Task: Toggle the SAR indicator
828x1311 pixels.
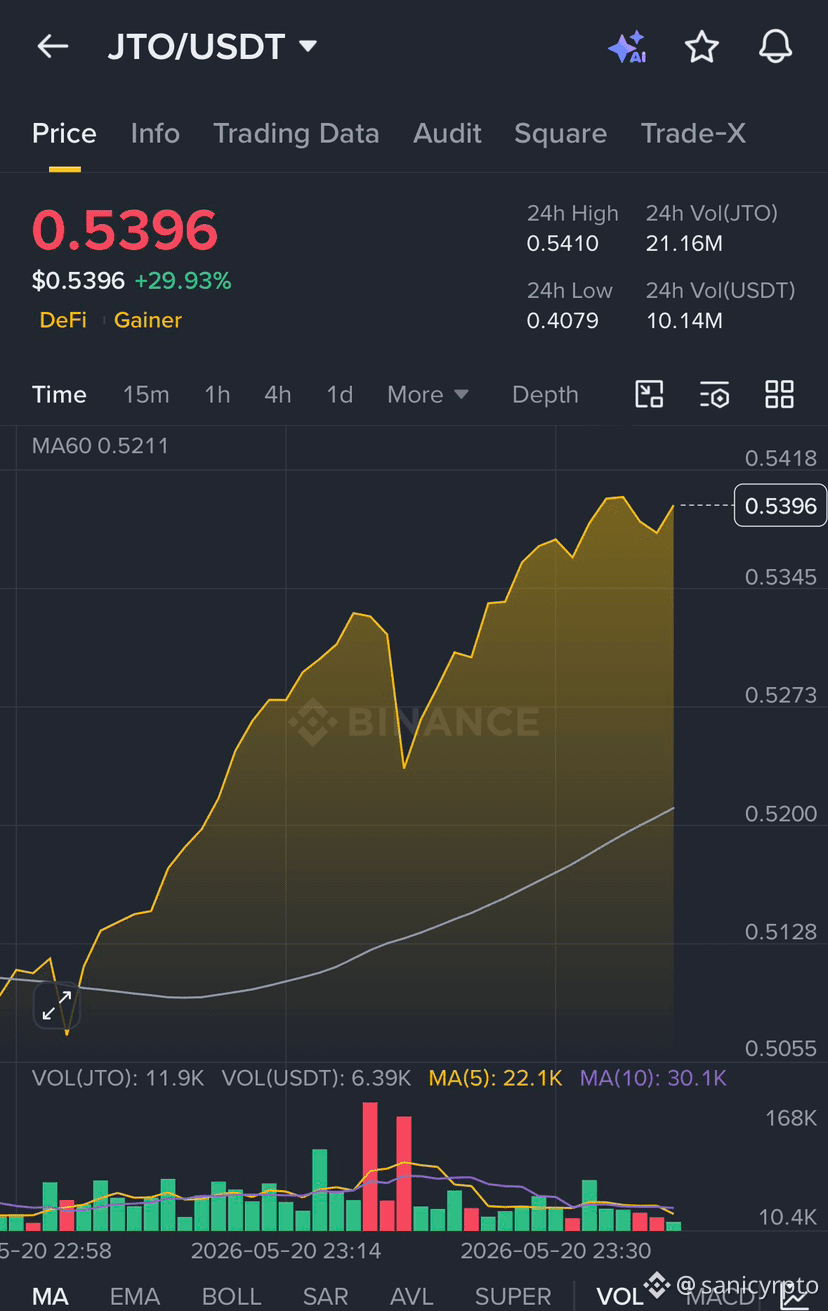Action: 325,1297
